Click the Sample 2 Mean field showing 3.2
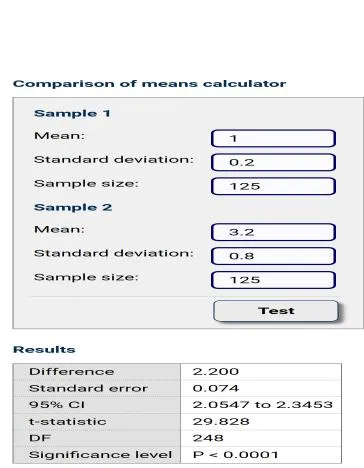This screenshot has width=364, height=468. point(273,232)
